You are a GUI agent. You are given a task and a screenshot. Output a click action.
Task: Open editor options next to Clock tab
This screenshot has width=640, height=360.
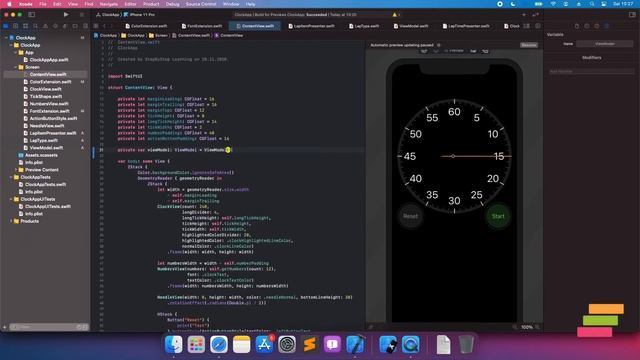pos(527,26)
